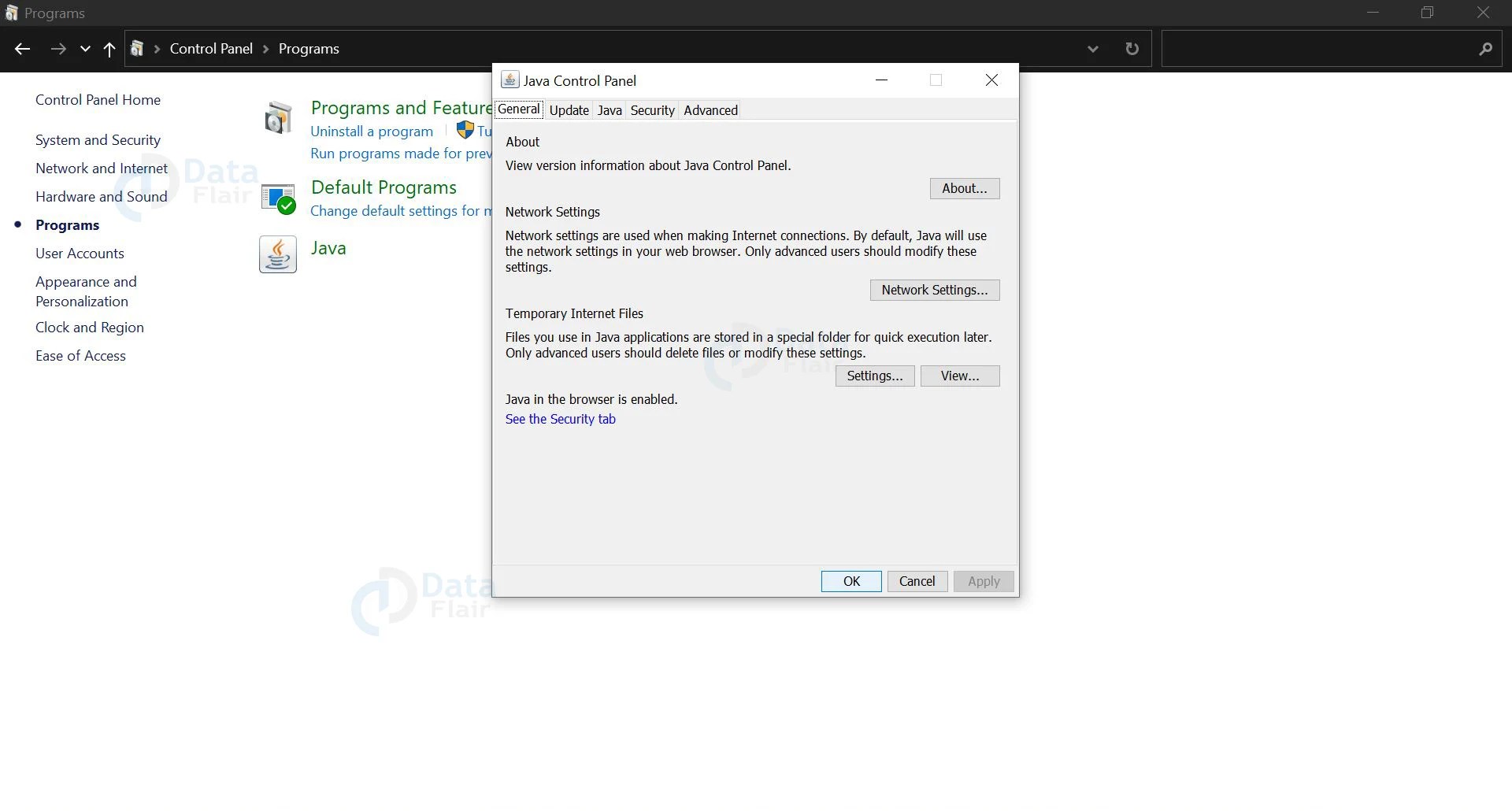Image resolution: width=1512 pixels, height=811 pixels.
Task: Select User Accounts in the sidebar
Action: tap(80, 254)
